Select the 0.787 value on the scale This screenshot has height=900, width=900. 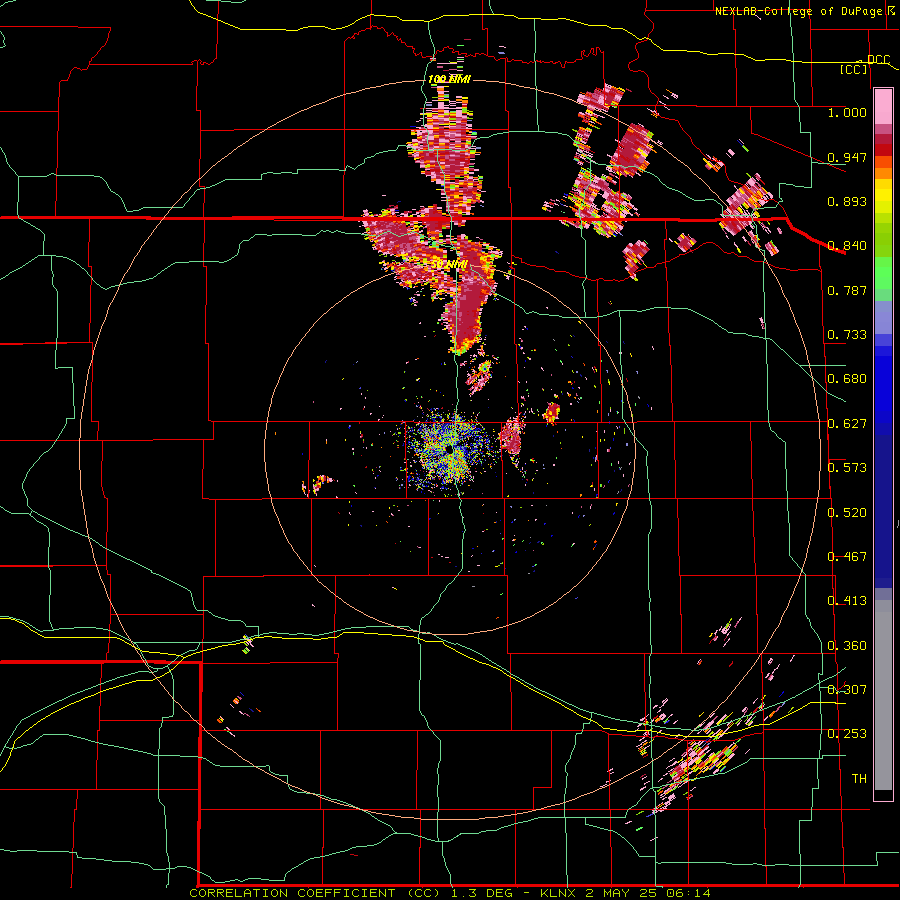pyautogui.click(x=847, y=290)
